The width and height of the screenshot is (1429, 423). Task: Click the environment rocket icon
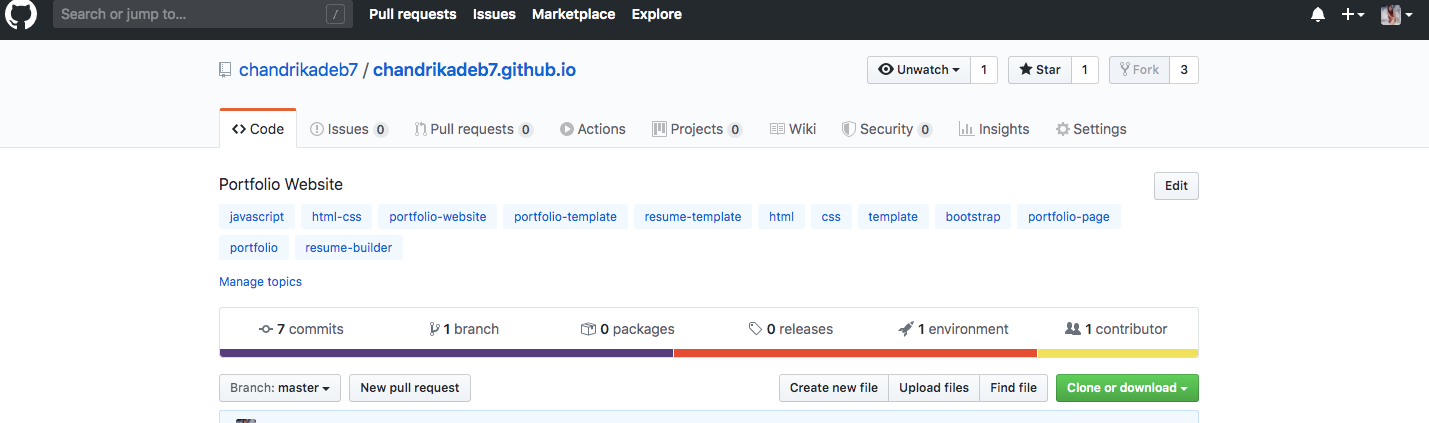pyautogui.click(x=906, y=329)
